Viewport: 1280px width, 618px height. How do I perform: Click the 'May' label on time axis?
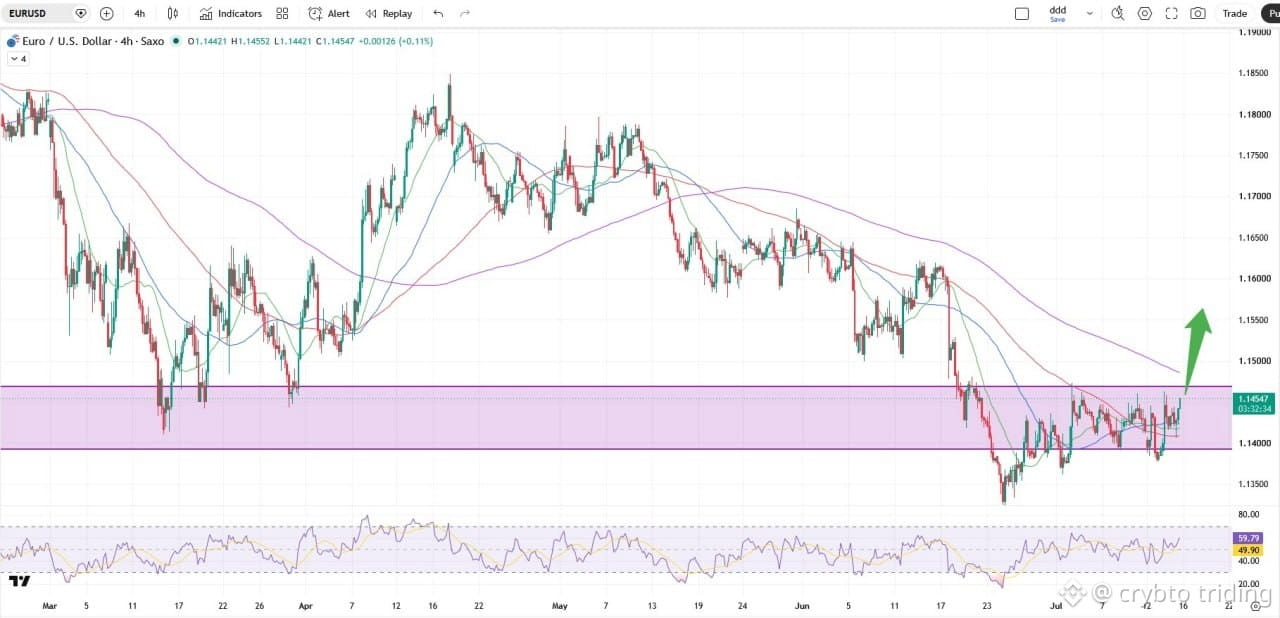559,605
